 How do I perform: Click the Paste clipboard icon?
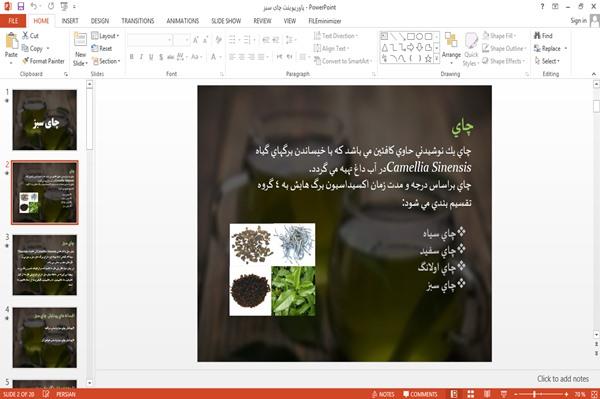tap(11, 42)
